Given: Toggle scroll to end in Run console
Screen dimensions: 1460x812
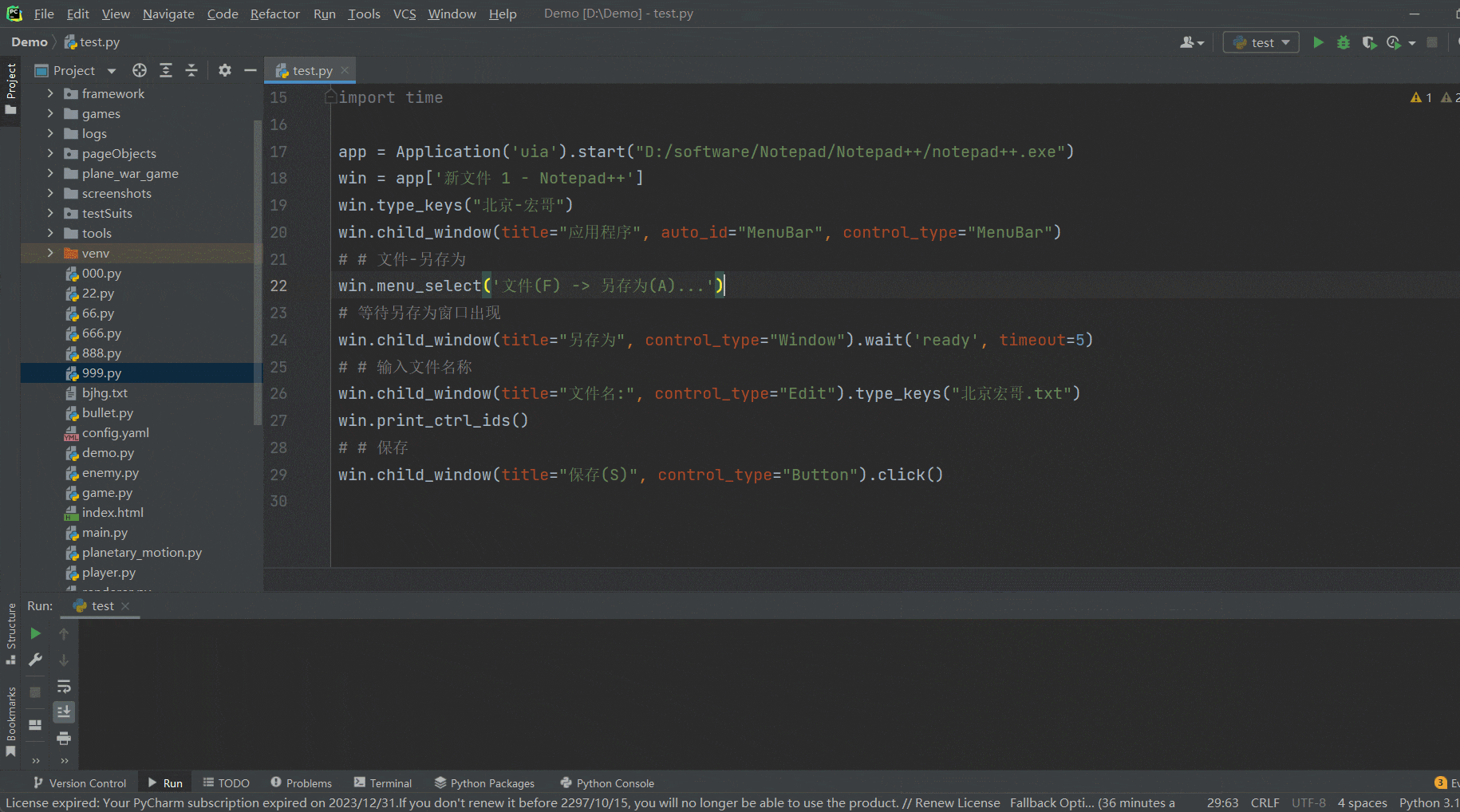Looking at the screenshot, I should [64, 711].
